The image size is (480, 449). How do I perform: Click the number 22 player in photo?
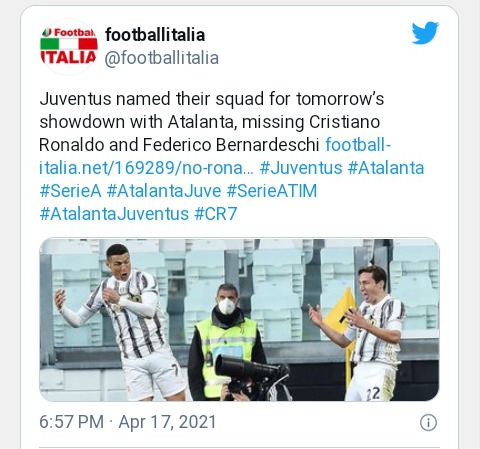pyautogui.click(x=362, y=333)
